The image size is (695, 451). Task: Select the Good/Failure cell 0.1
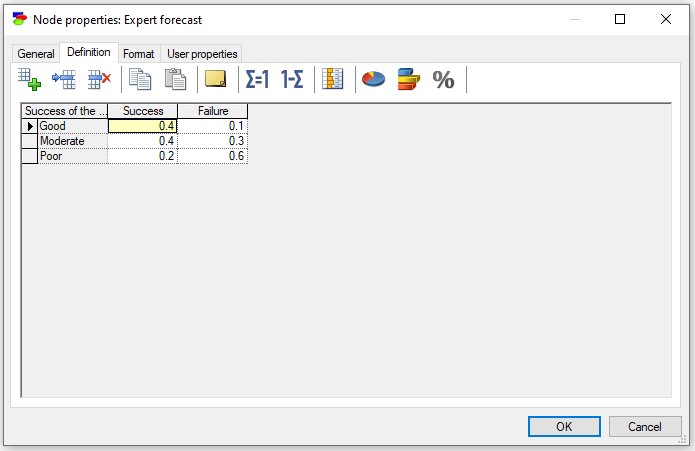[213, 126]
